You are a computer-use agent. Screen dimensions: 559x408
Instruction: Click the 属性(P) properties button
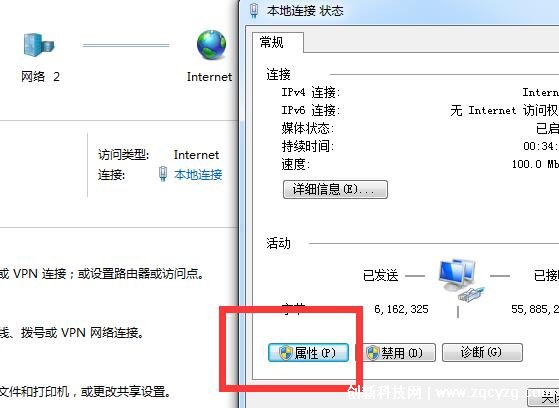coord(308,353)
